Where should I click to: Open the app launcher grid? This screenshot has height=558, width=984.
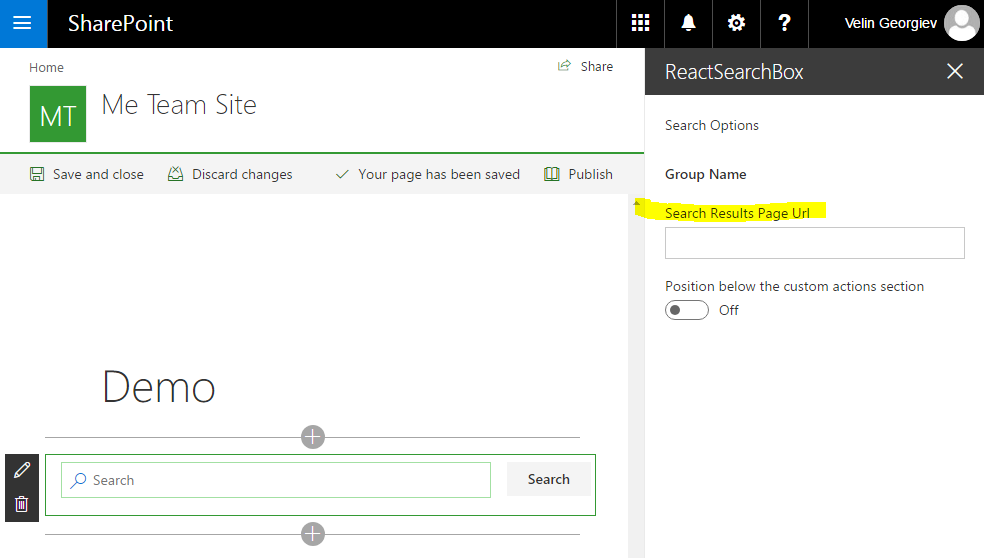(640, 23)
